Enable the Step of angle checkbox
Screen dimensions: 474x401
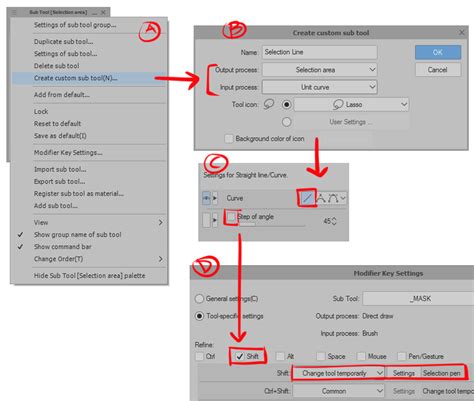[x=231, y=217]
